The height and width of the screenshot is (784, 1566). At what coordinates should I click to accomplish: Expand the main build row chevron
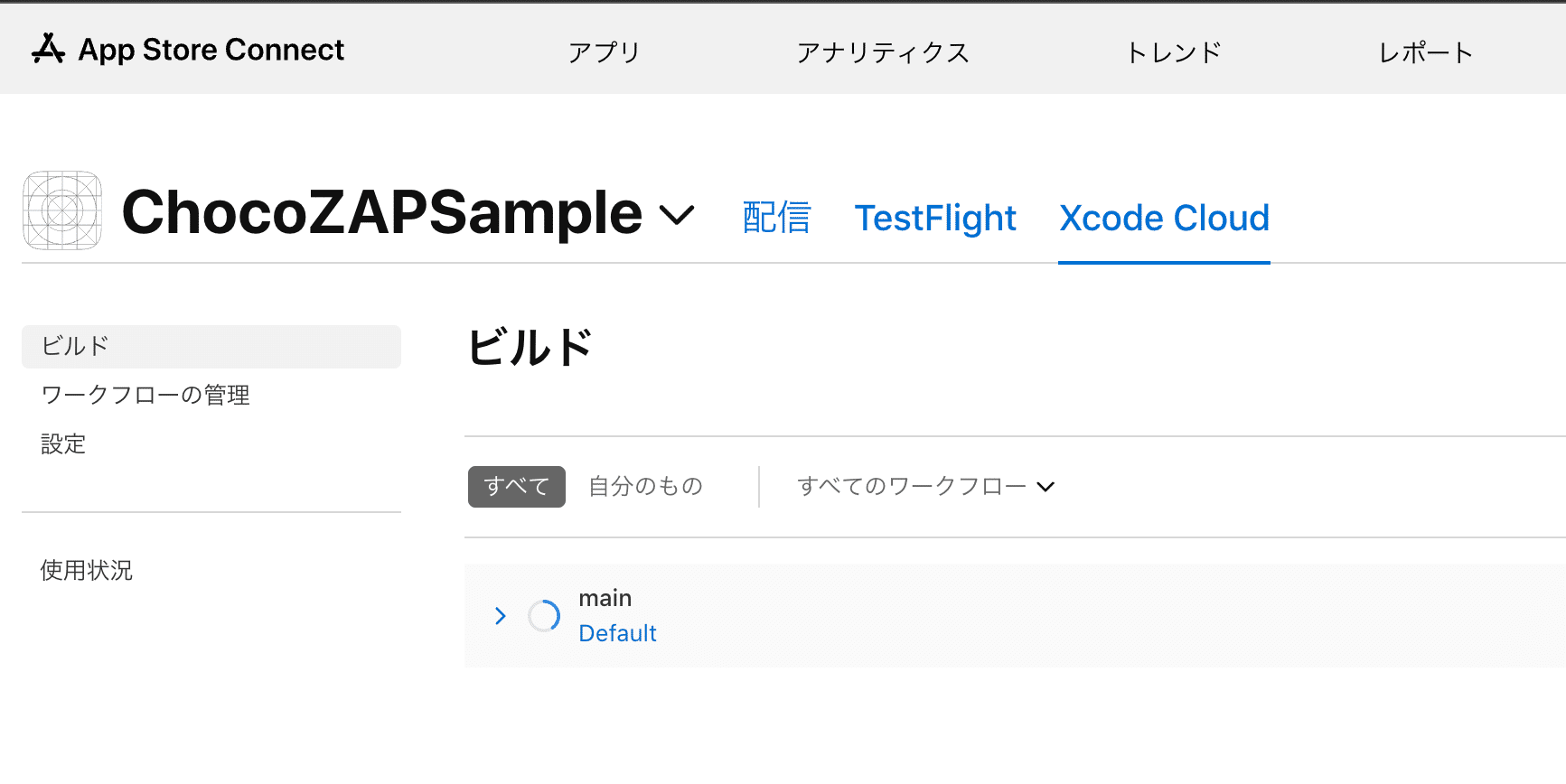pos(501,616)
